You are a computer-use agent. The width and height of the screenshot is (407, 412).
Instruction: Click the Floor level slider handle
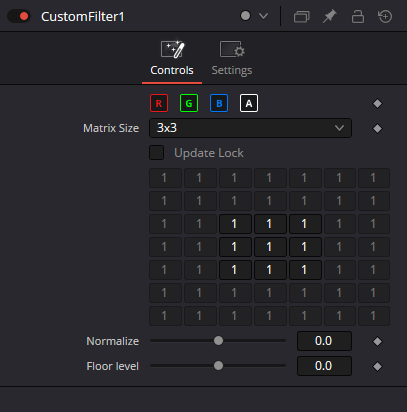[x=218, y=366]
